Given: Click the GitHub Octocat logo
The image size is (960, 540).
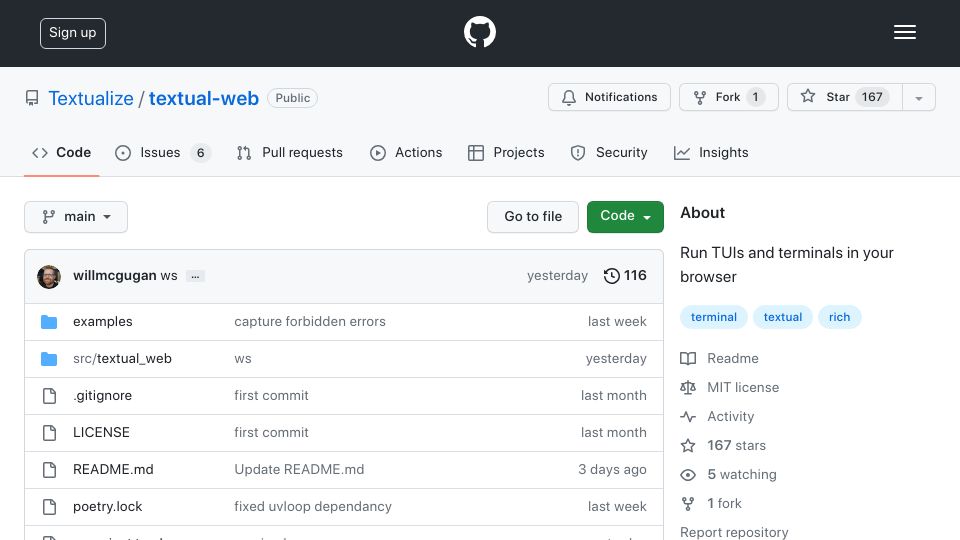Looking at the screenshot, I should pyautogui.click(x=479, y=32).
